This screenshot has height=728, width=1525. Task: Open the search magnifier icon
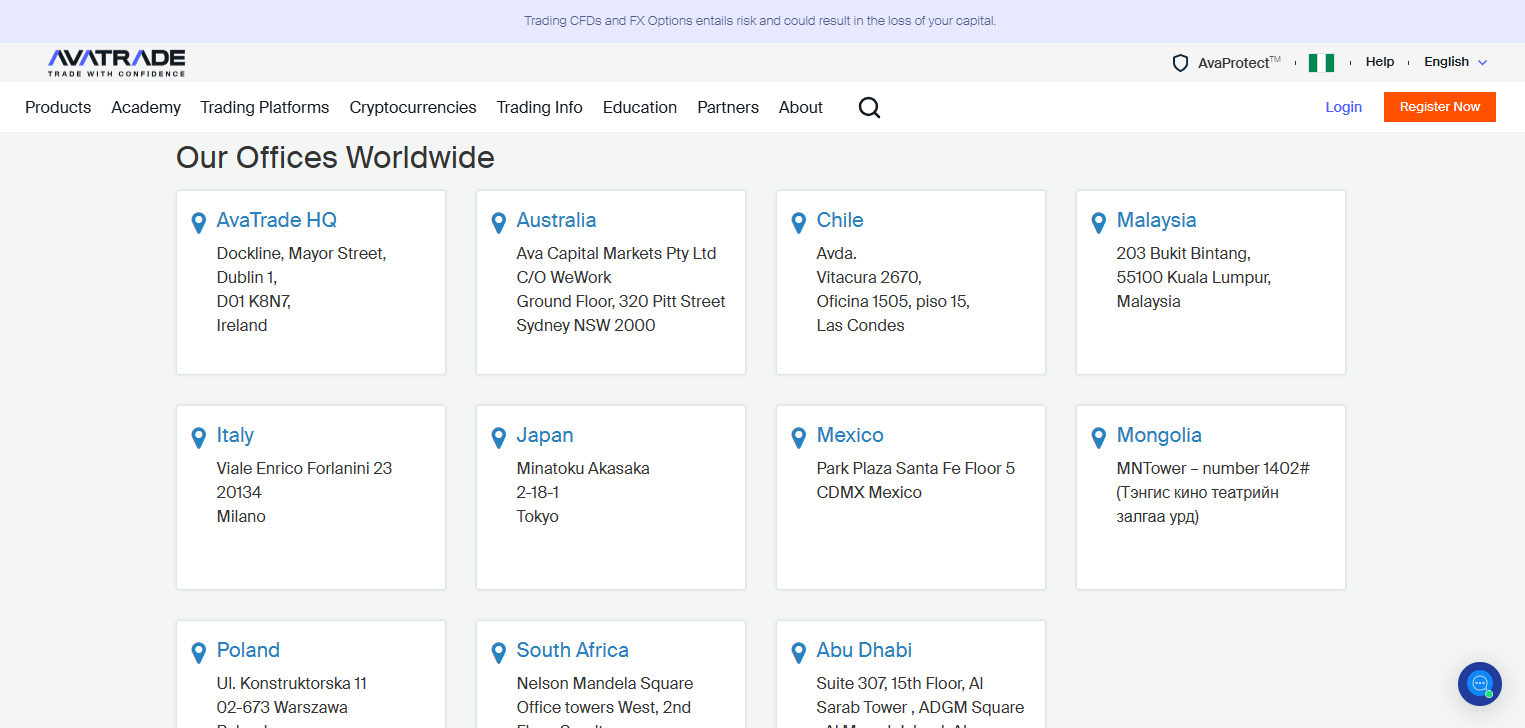pyautogui.click(x=869, y=108)
